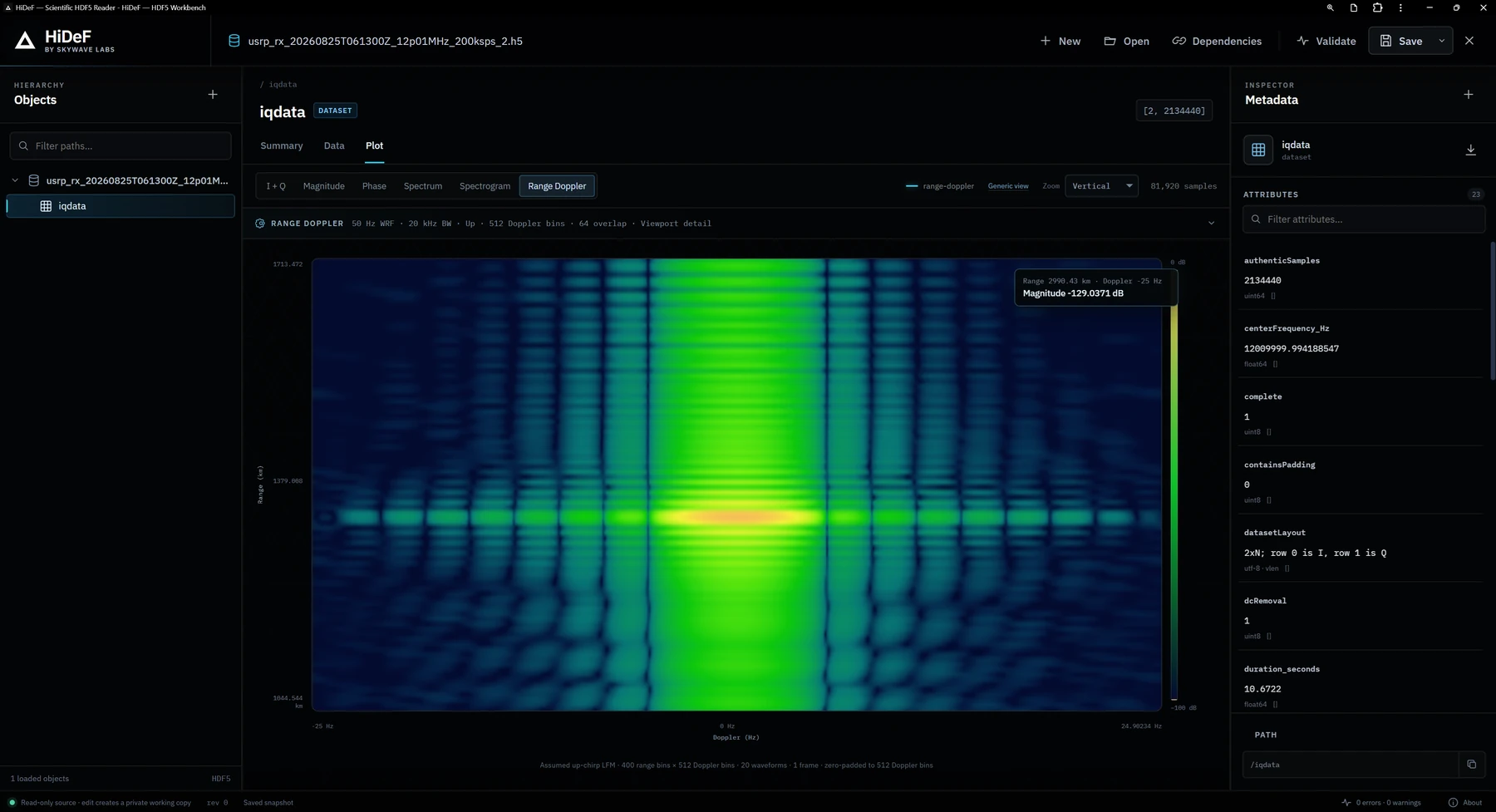Click the Saved snapshot status text

268,803
